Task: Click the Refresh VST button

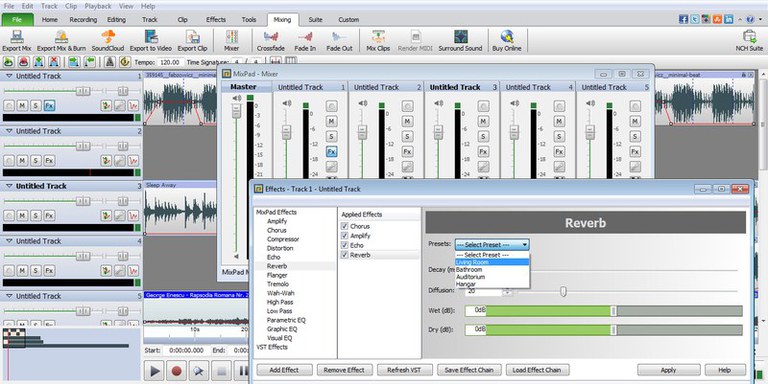Action: tap(405, 370)
